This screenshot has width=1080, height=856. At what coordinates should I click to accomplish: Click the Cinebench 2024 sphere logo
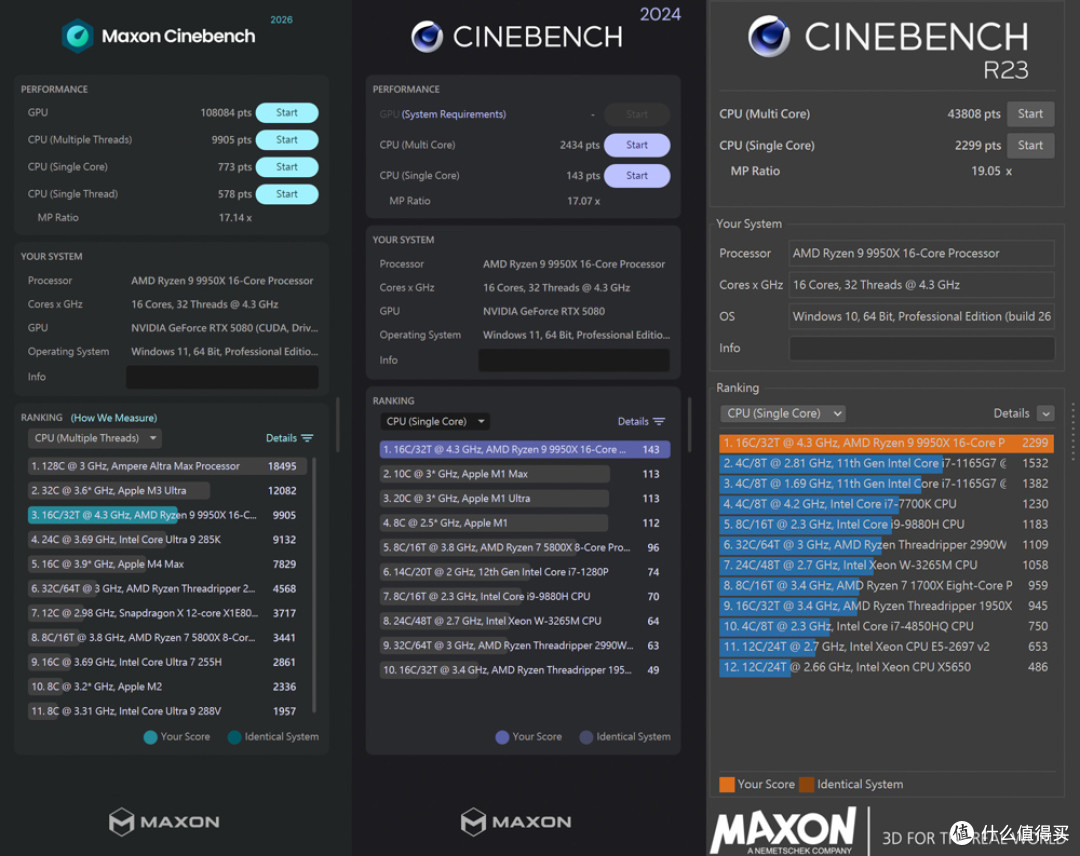(x=427, y=36)
